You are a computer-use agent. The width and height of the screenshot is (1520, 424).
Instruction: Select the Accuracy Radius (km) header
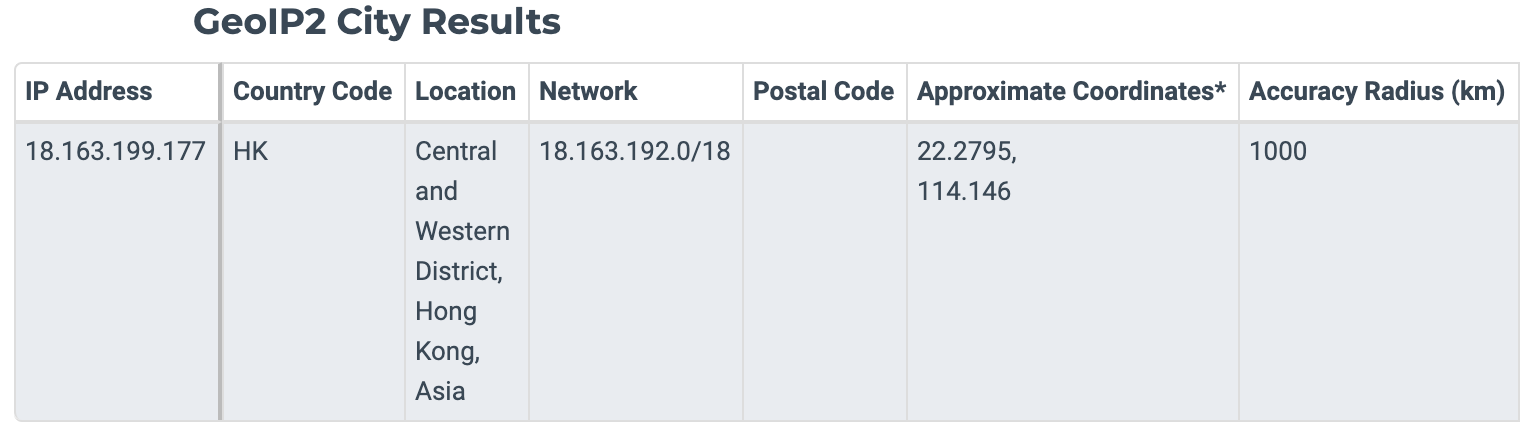pos(1378,92)
